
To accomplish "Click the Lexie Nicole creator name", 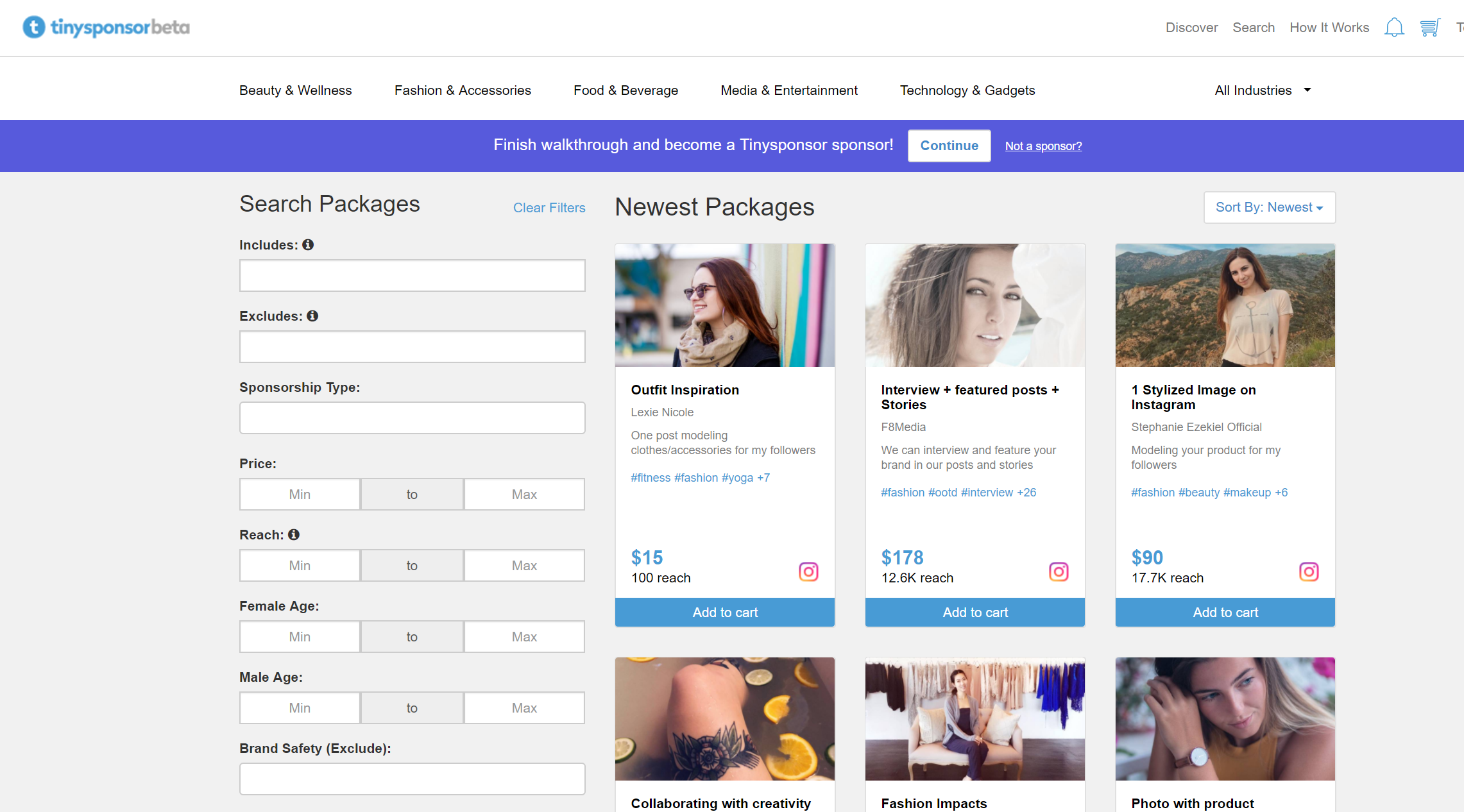I will point(662,412).
